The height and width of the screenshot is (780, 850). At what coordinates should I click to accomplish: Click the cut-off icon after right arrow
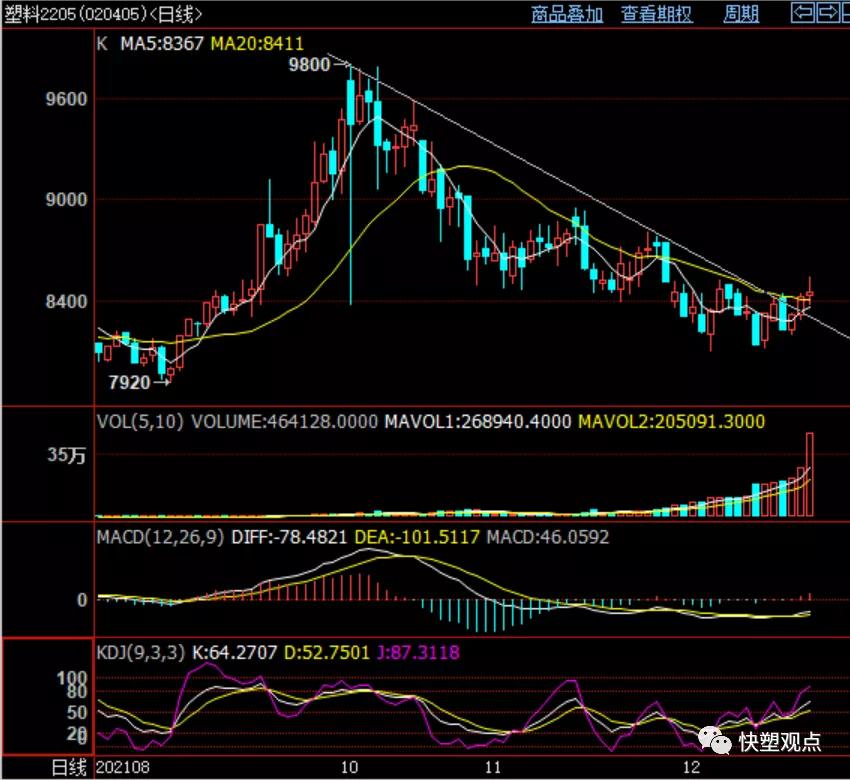tap(845, 13)
